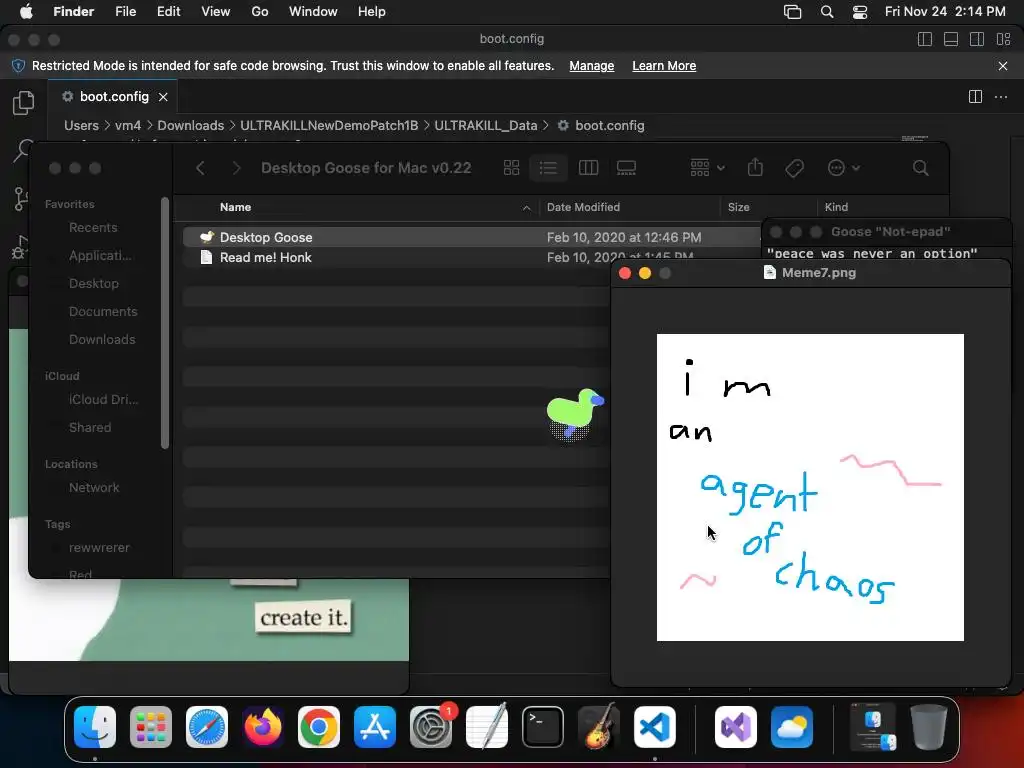
Task: Select Recents in Finder sidebar
Action: point(93,227)
